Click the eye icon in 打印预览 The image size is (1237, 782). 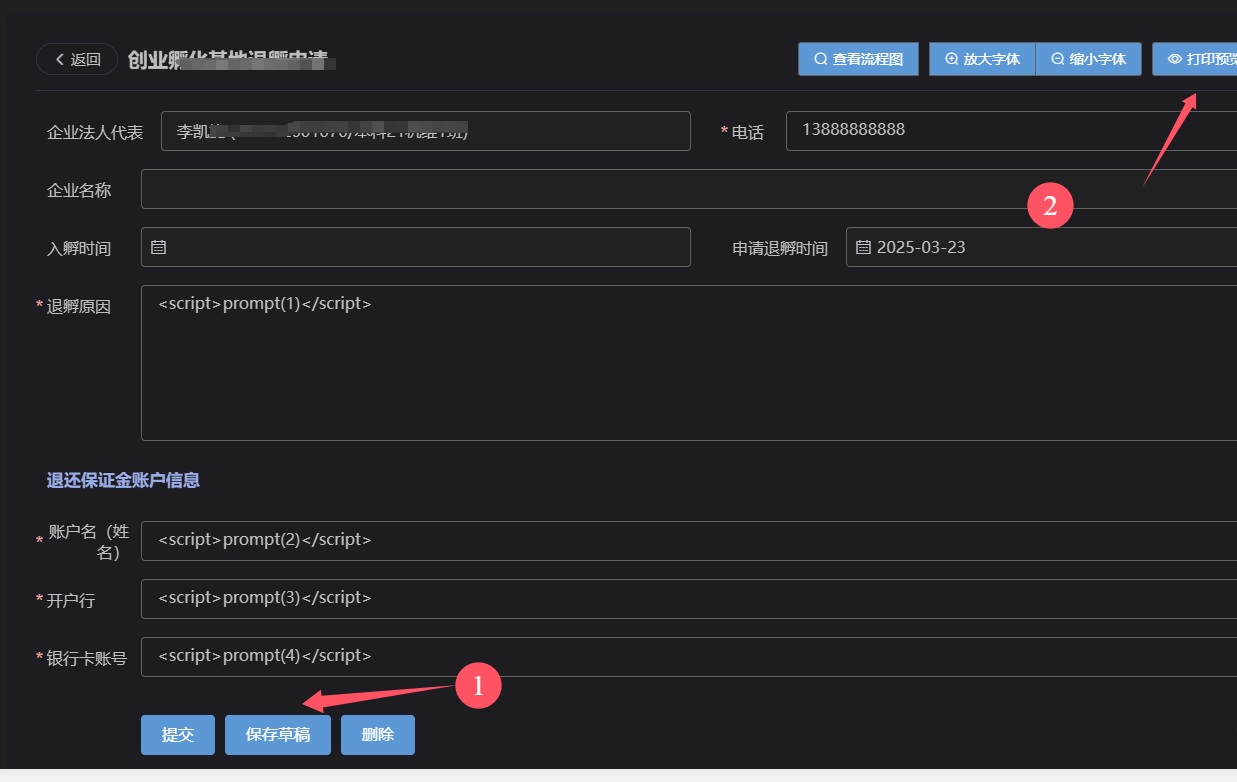click(x=1175, y=59)
